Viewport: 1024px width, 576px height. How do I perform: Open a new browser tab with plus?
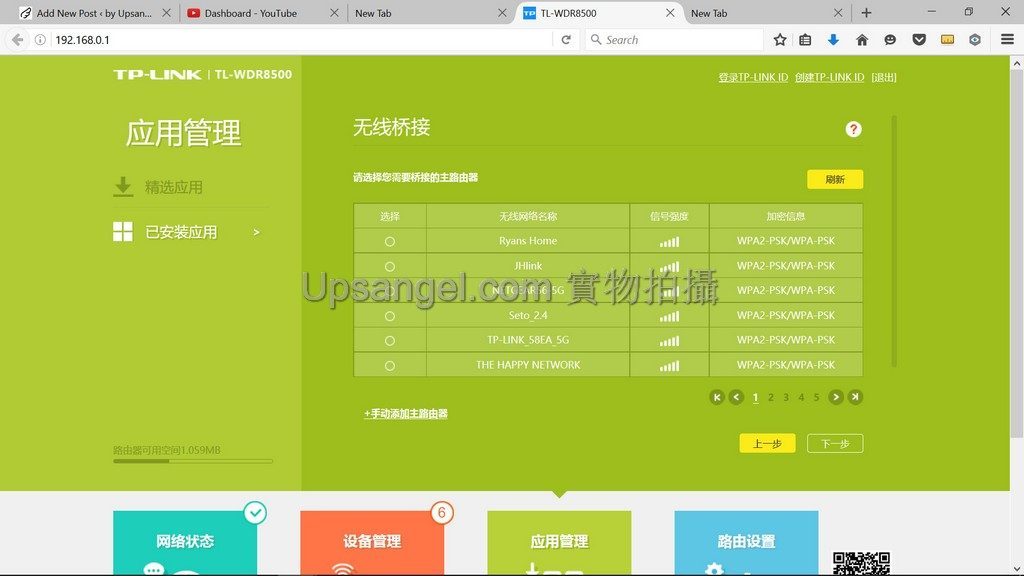[x=866, y=13]
